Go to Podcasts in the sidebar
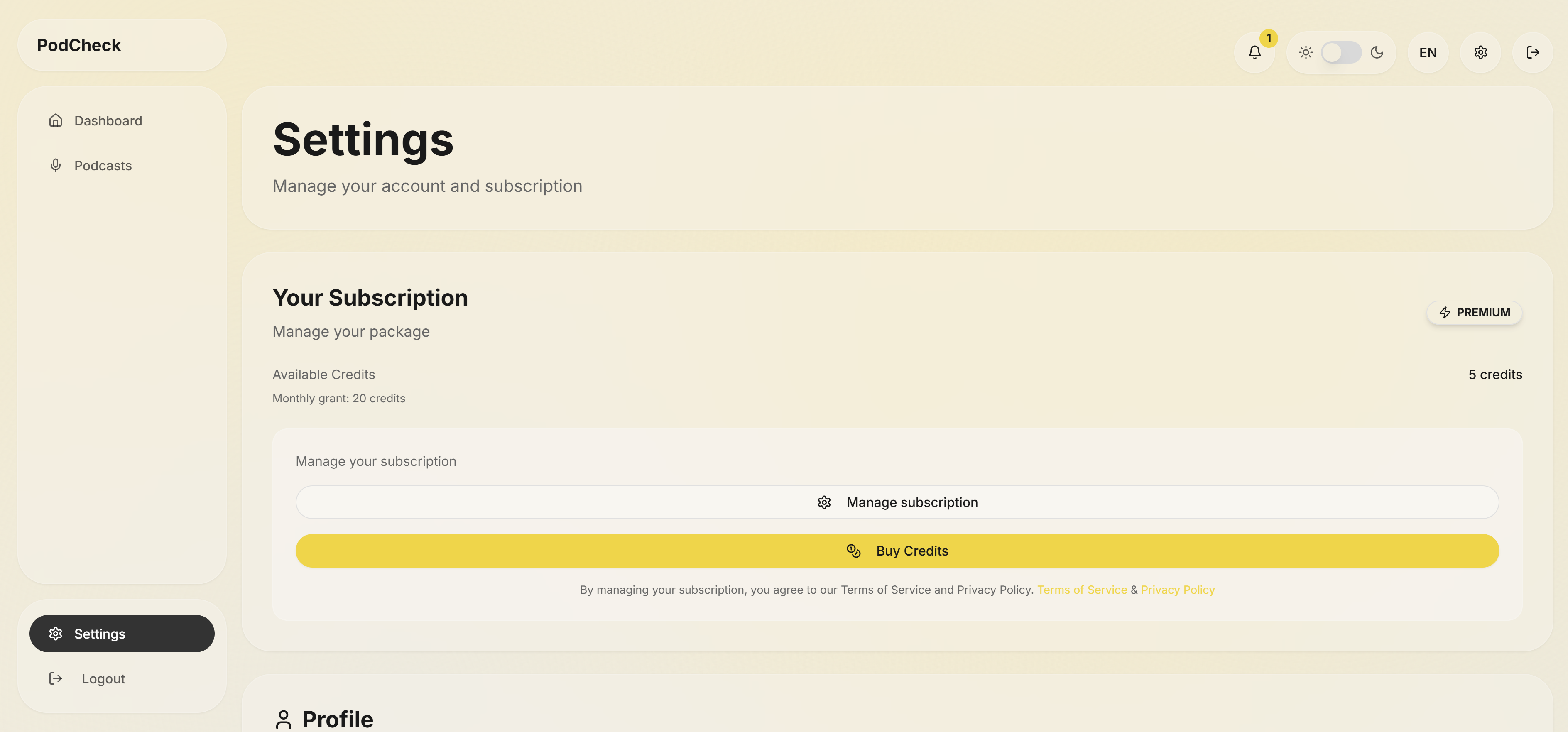 click(x=103, y=166)
